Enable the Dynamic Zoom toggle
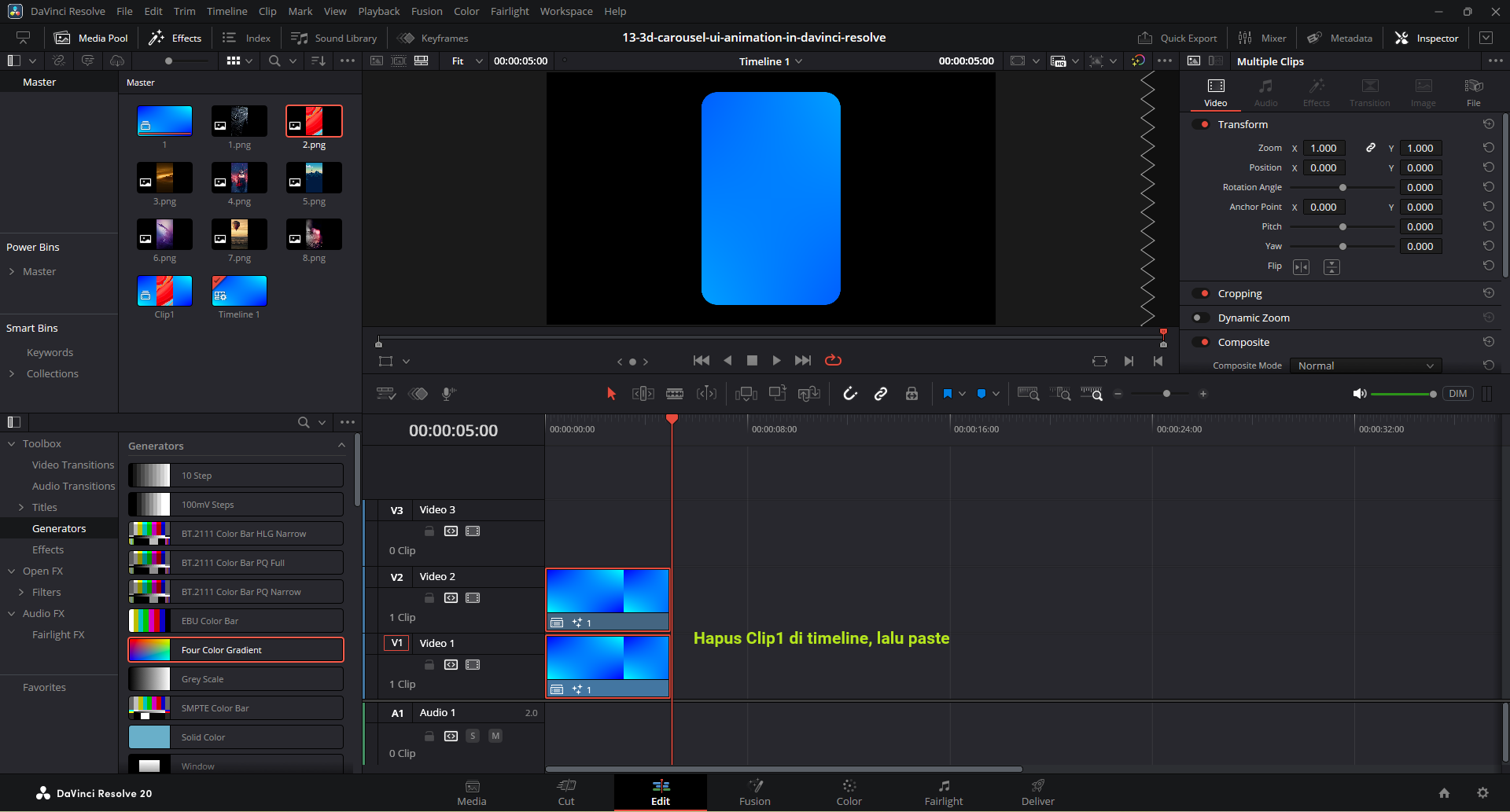 click(1201, 318)
